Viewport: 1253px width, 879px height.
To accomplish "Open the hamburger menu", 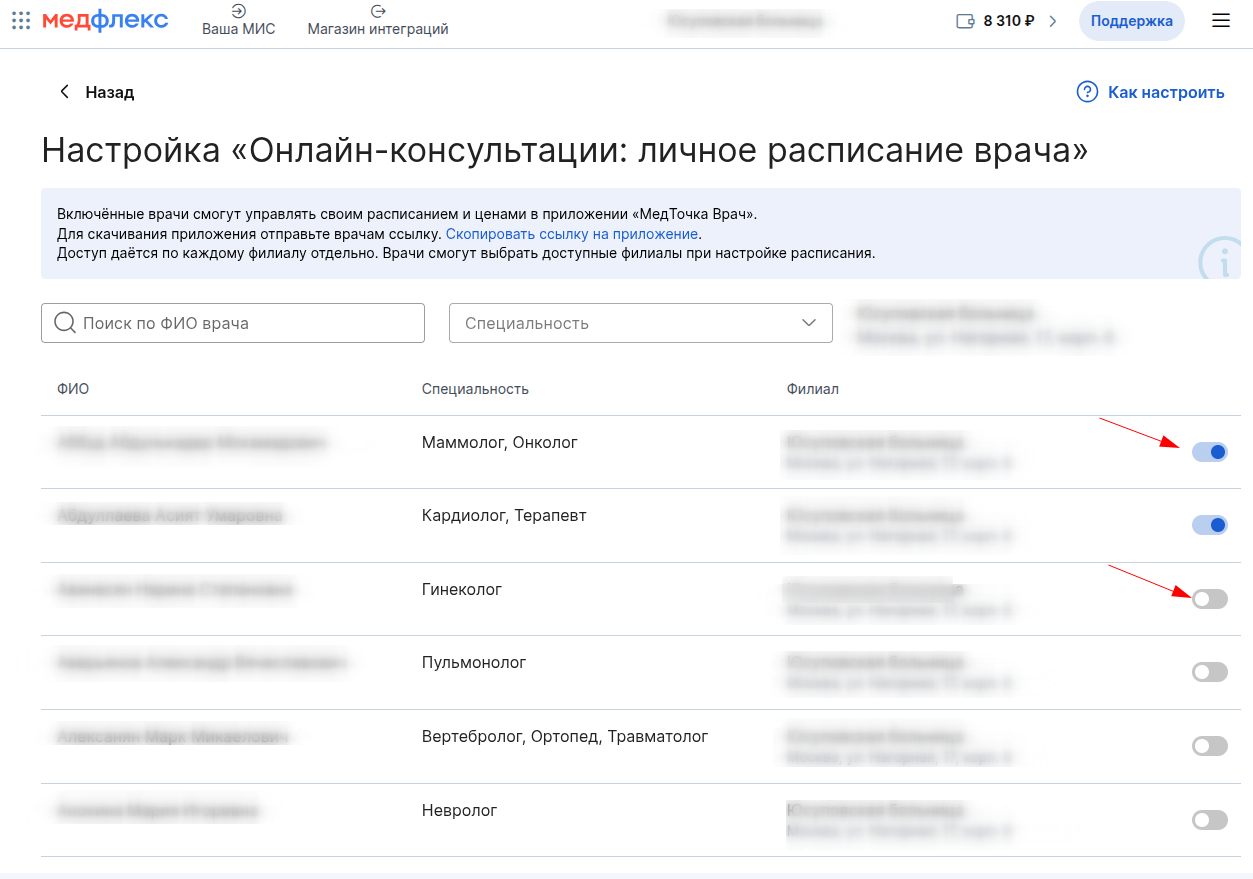I will point(1220,21).
